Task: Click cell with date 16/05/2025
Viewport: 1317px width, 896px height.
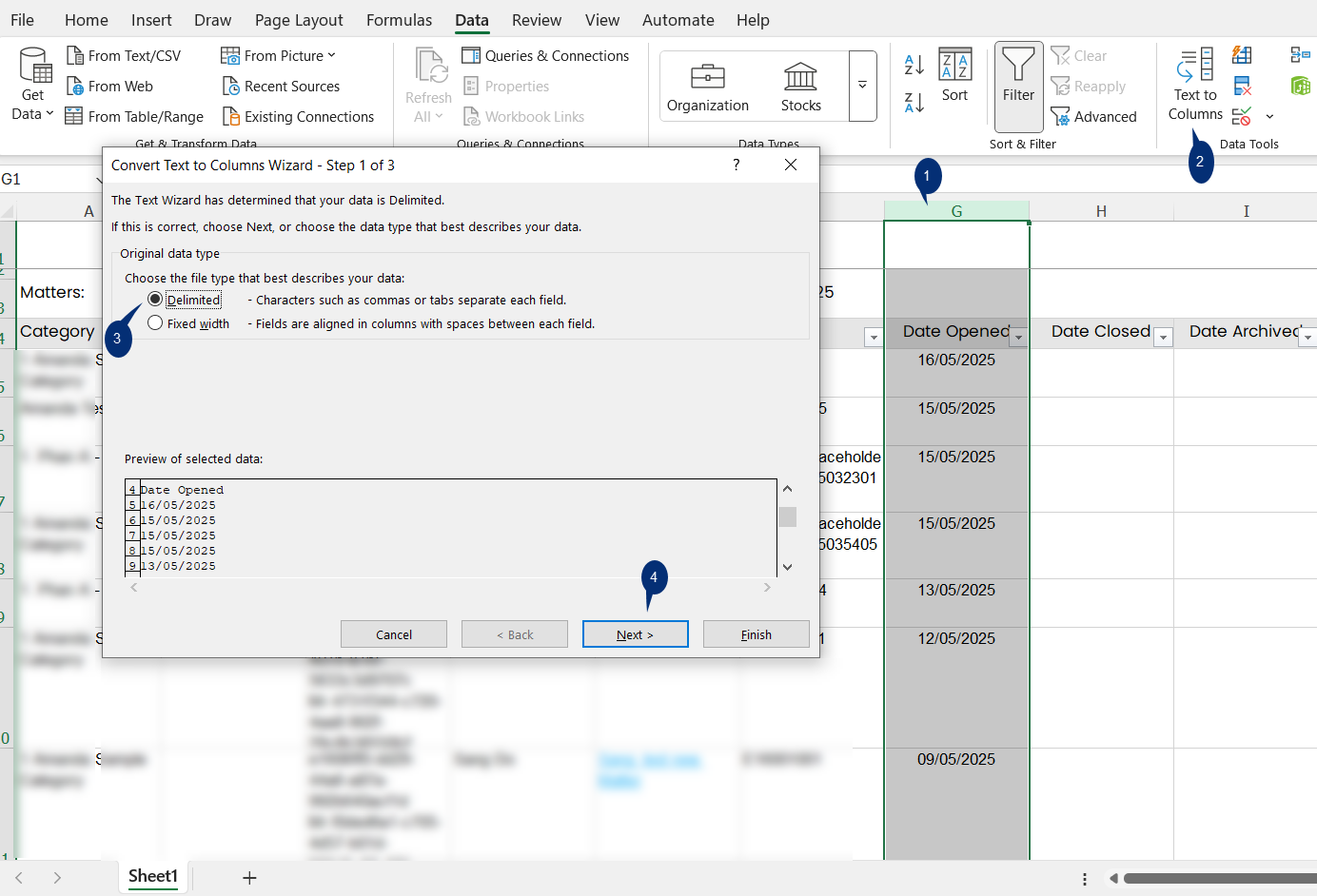Action: click(956, 373)
